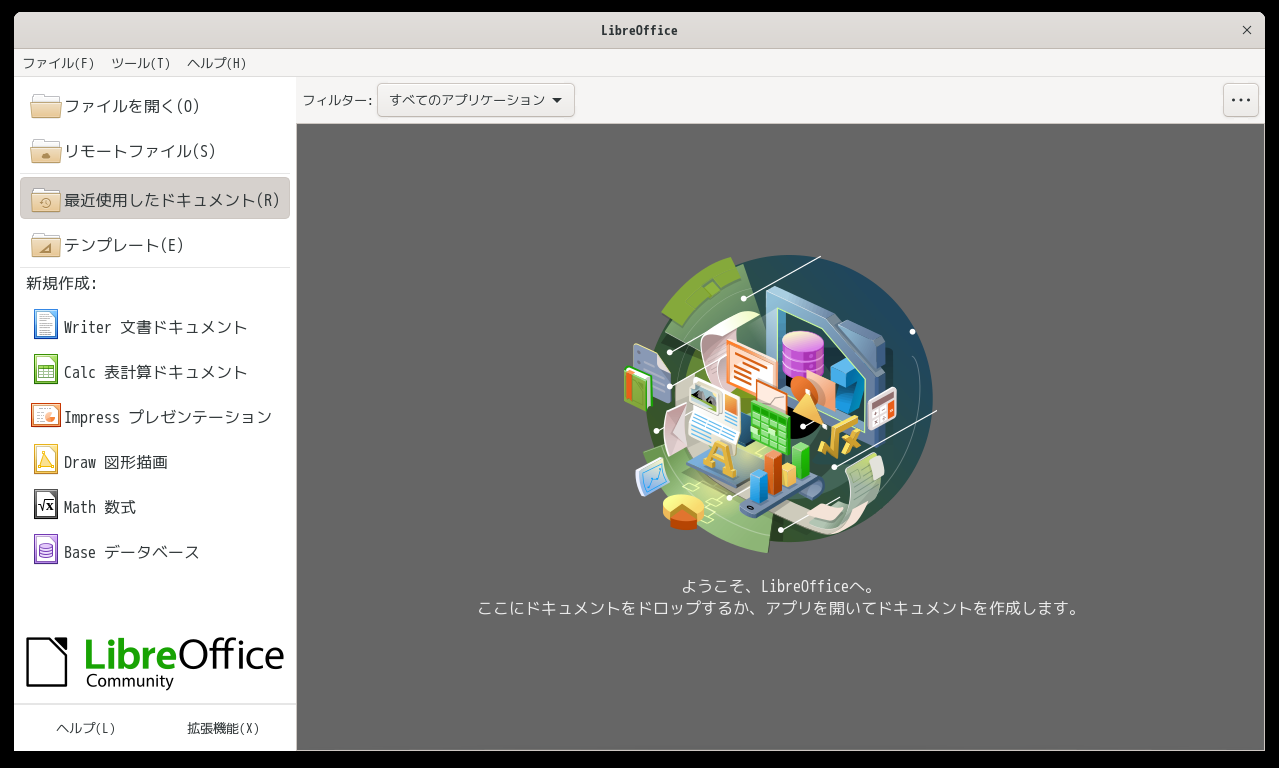Expand the すべてのアプリケーション filter dropdown
This screenshot has height=768, width=1279.
click(476, 100)
